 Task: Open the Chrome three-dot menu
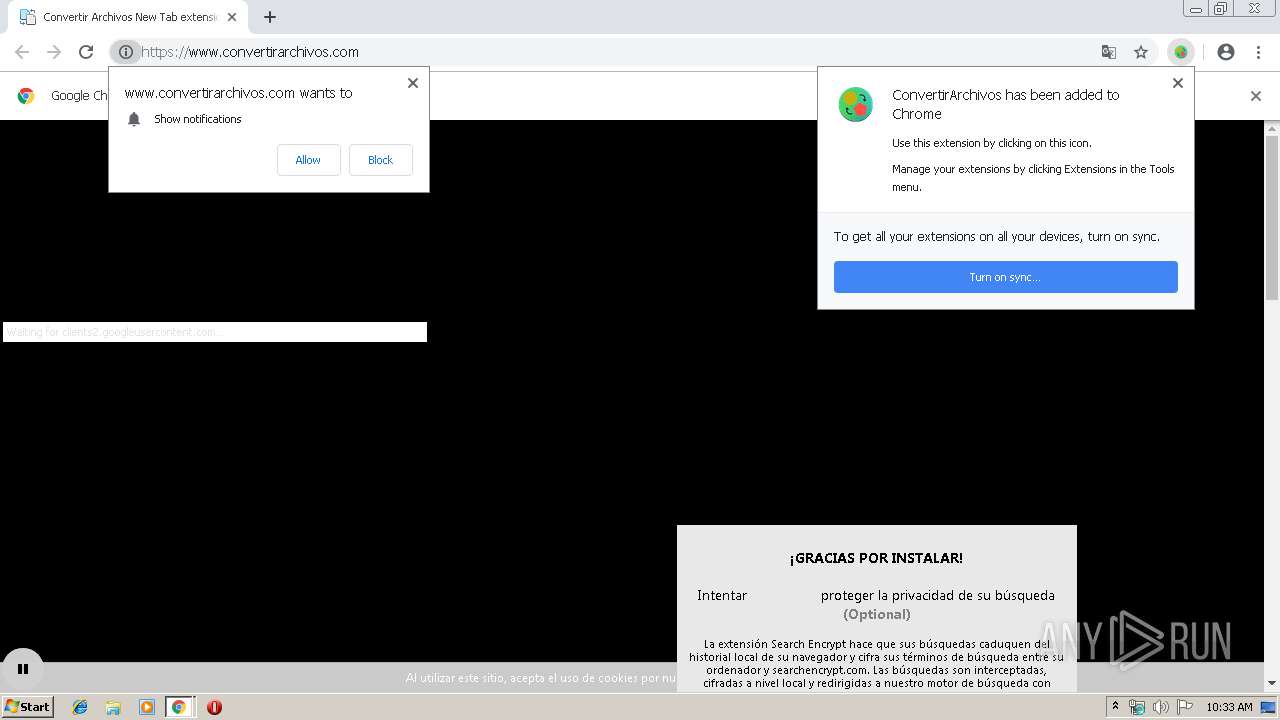[1258, 52]
